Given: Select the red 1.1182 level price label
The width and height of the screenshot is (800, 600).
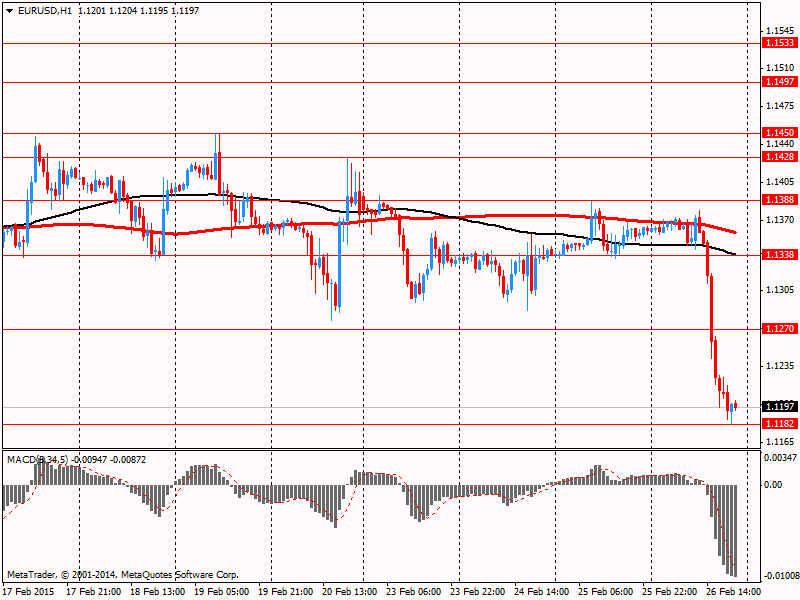Looking at the screenshot, I should coord(779,423).
